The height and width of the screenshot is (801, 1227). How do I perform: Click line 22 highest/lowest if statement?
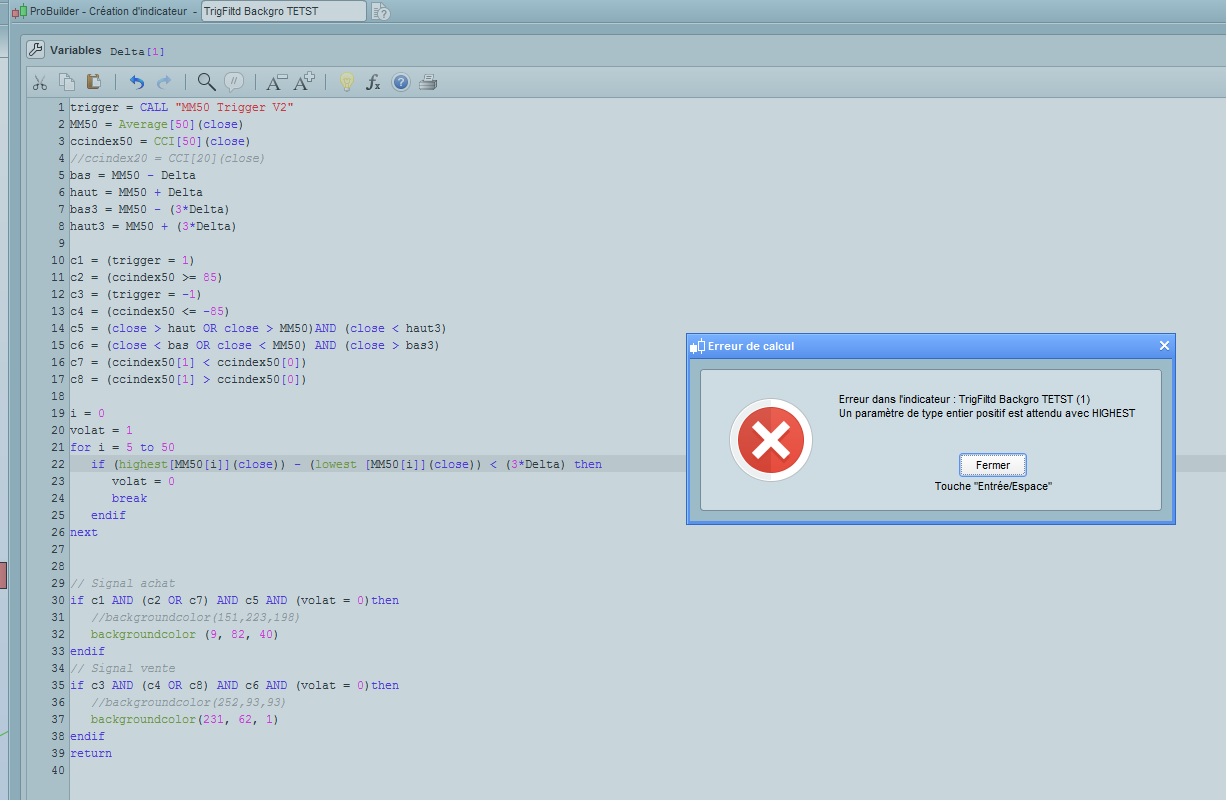[346, 464]
